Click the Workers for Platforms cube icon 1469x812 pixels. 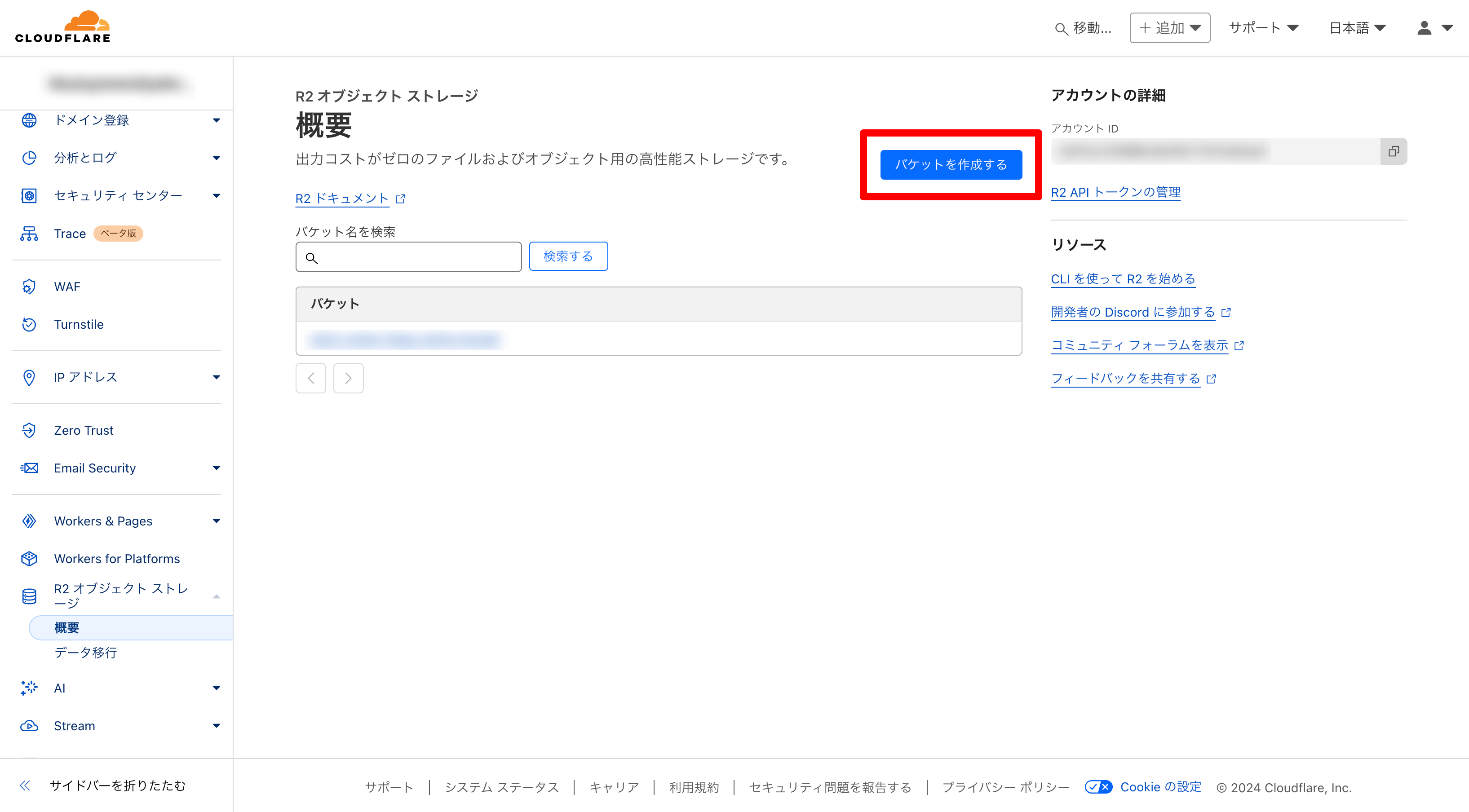point(29,559)
